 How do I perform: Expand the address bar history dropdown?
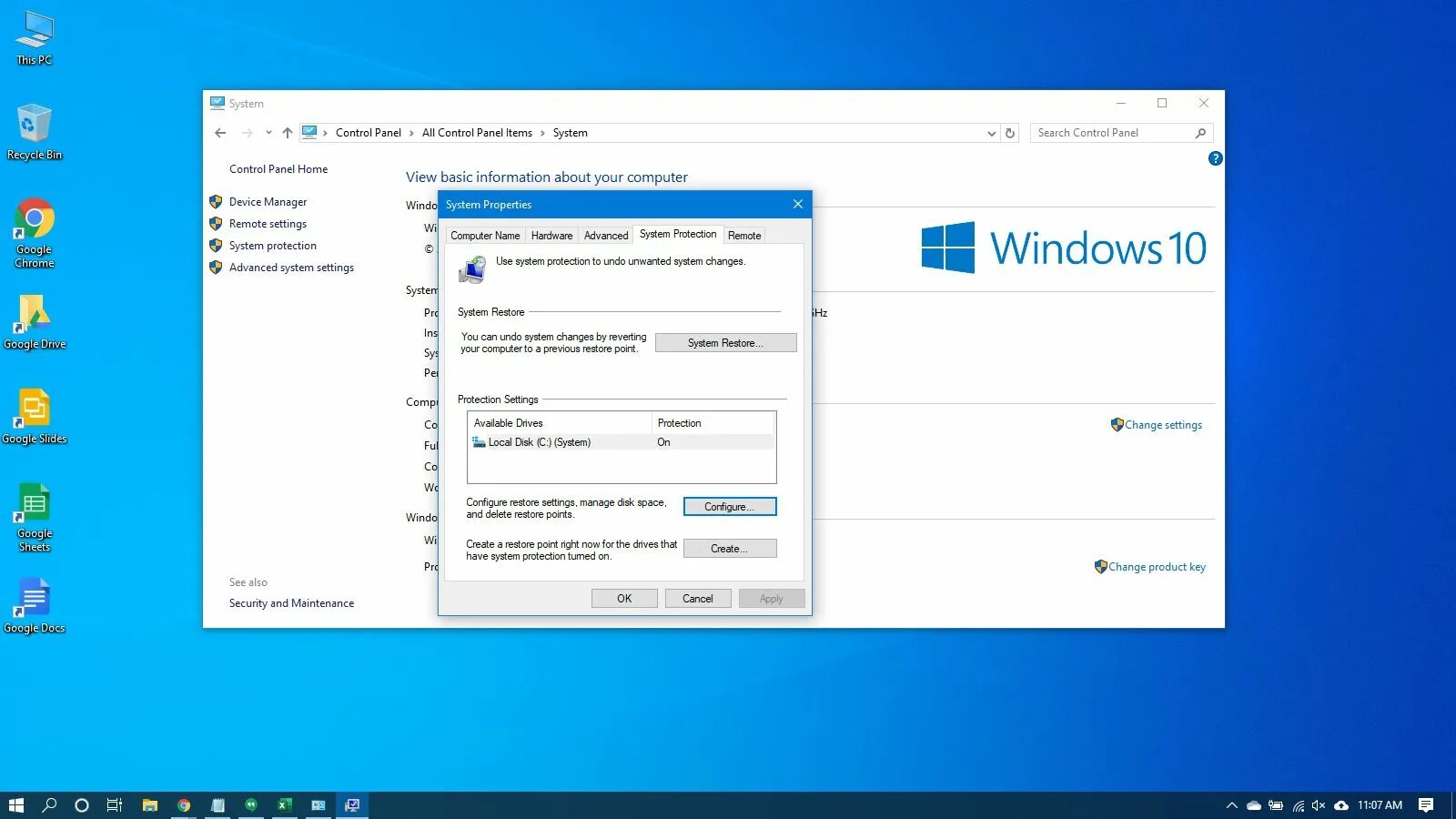point(991,133)
